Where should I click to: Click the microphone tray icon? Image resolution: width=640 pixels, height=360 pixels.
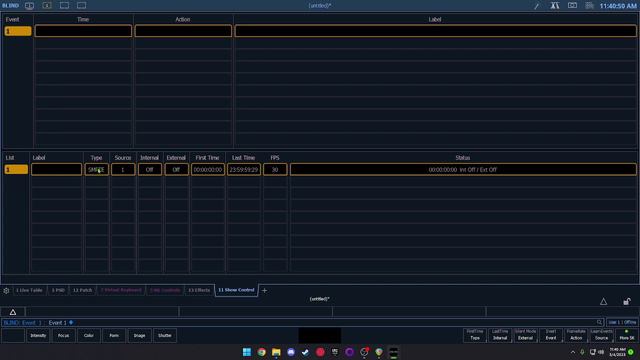(582, 352)
